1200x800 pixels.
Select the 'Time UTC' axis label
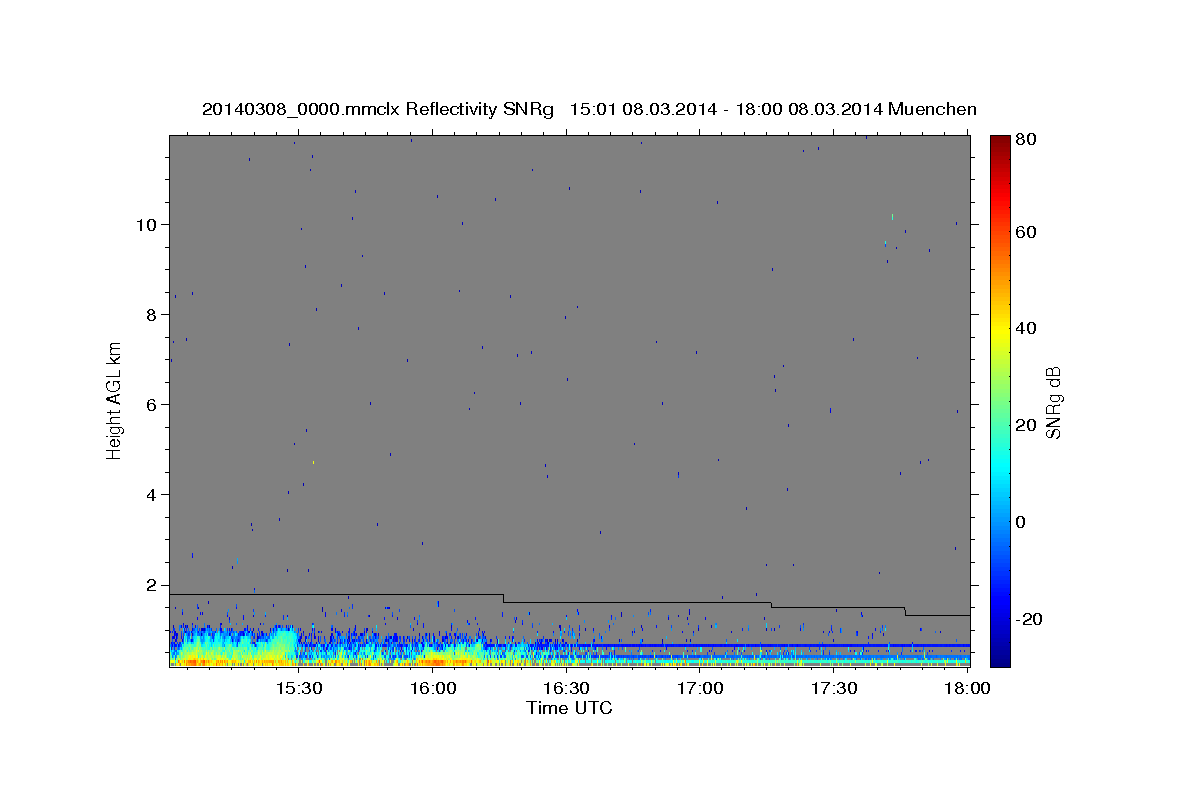click(x=569, y=708)
